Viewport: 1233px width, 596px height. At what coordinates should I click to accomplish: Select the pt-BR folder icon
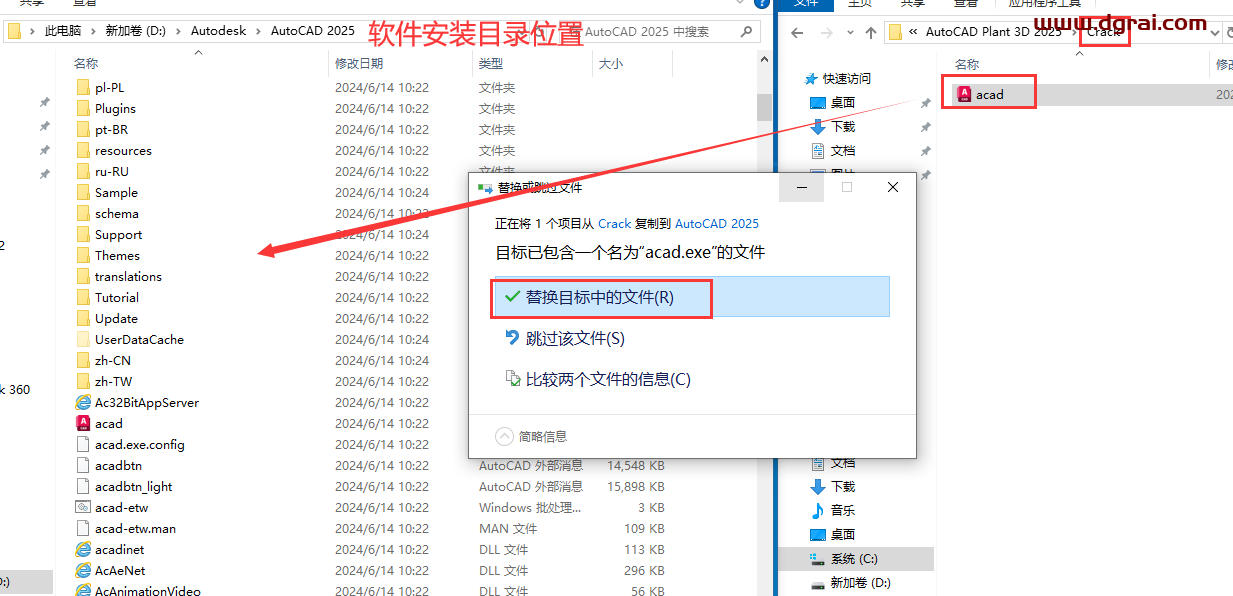pyautogui.click(x=83, y=130)
